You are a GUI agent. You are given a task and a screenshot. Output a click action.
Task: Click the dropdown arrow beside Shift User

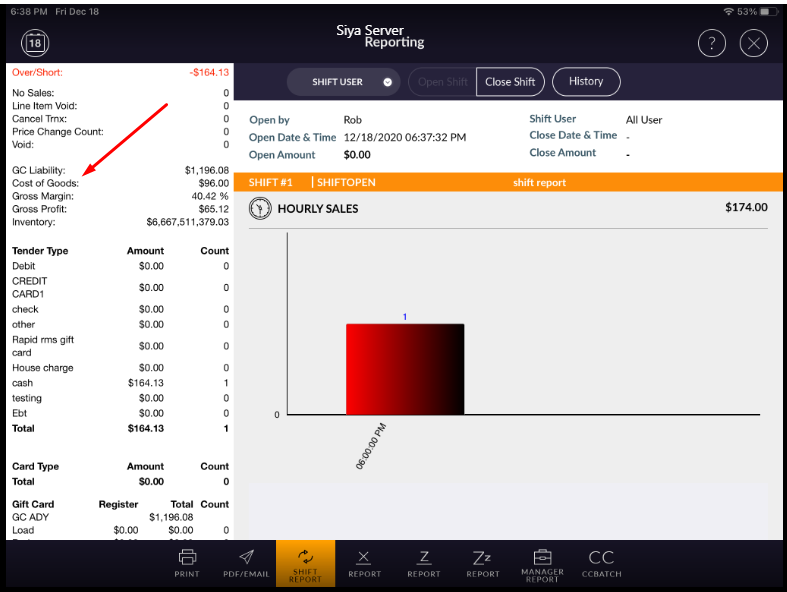[x=387, y=82]
